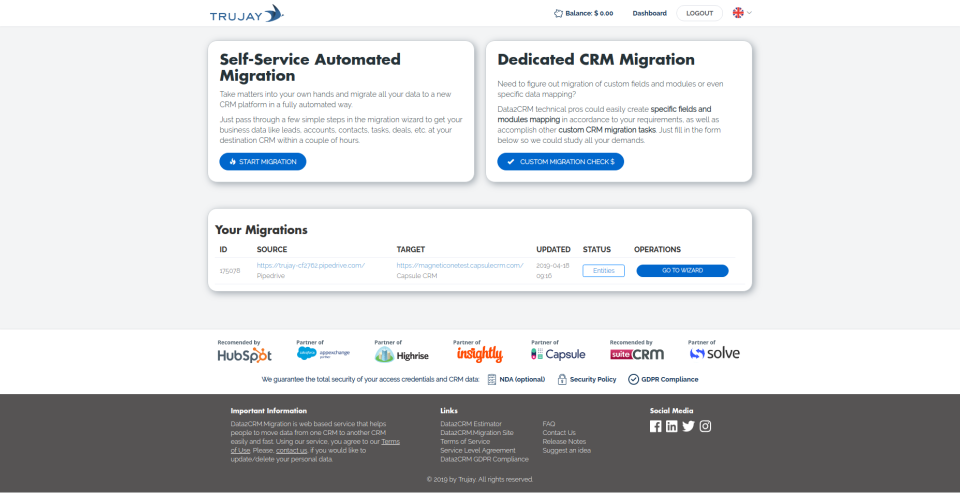This screenshot has width=960, height=493.
Task: Click the Balance: $ 0.00 text
Action: [x=589, y=13]
